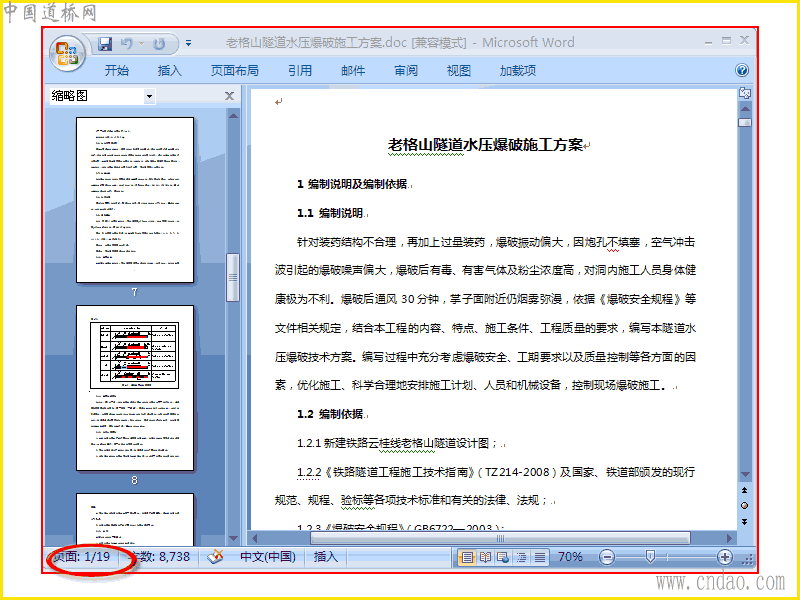The width and height of the screenshot is (800, 600).
Task: Open the Word help question mark
Action: tap(742, 70)
